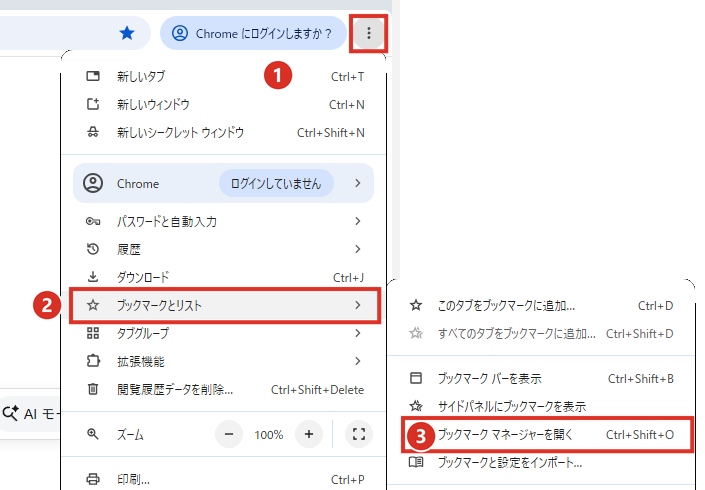
Task: Select ブックマークと設定をインポート... item
Action: pyautogui.click(x=541, y=463)
